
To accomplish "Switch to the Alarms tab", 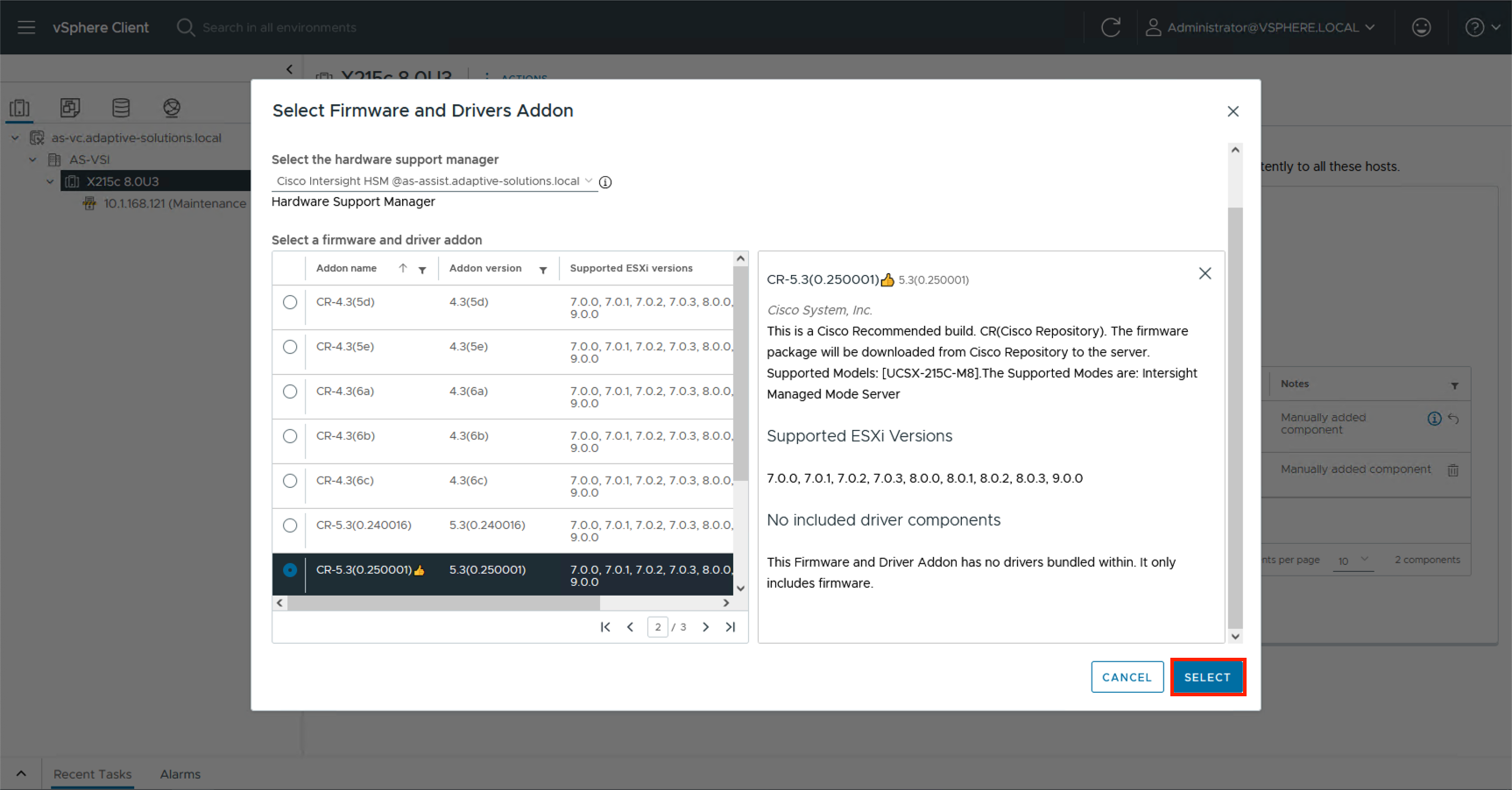I will pos(180,774).
